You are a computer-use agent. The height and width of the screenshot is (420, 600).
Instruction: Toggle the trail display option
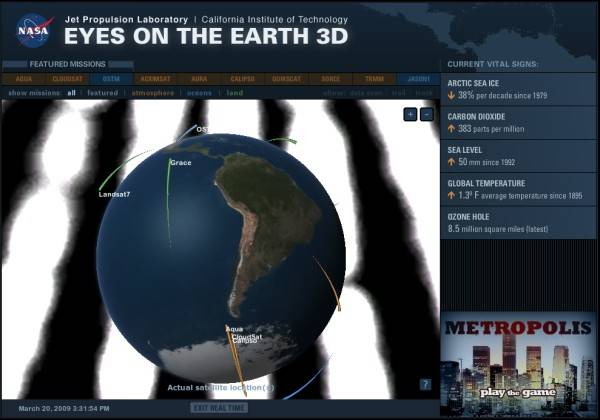399,93
